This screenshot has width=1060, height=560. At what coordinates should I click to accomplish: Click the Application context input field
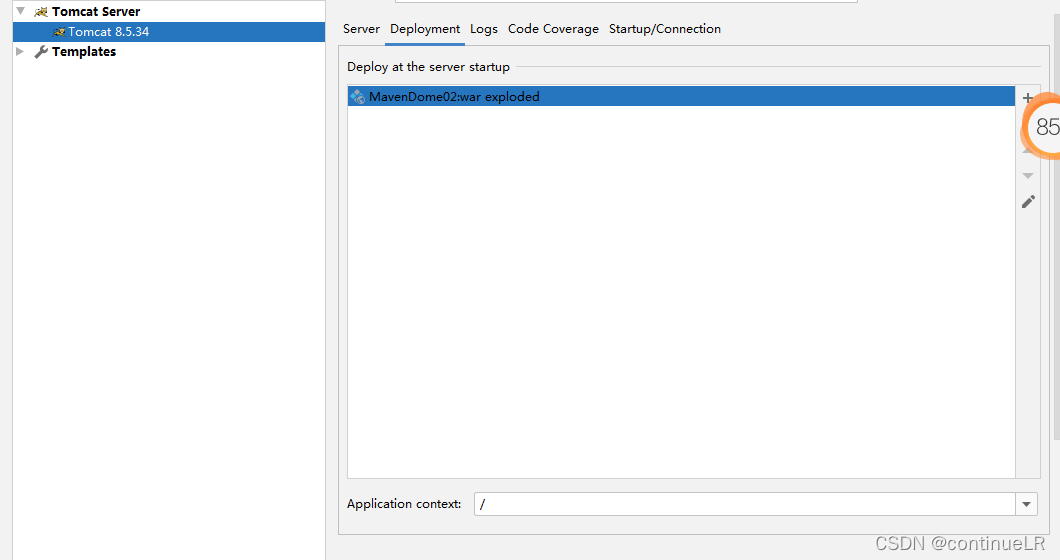coord(744,504)
